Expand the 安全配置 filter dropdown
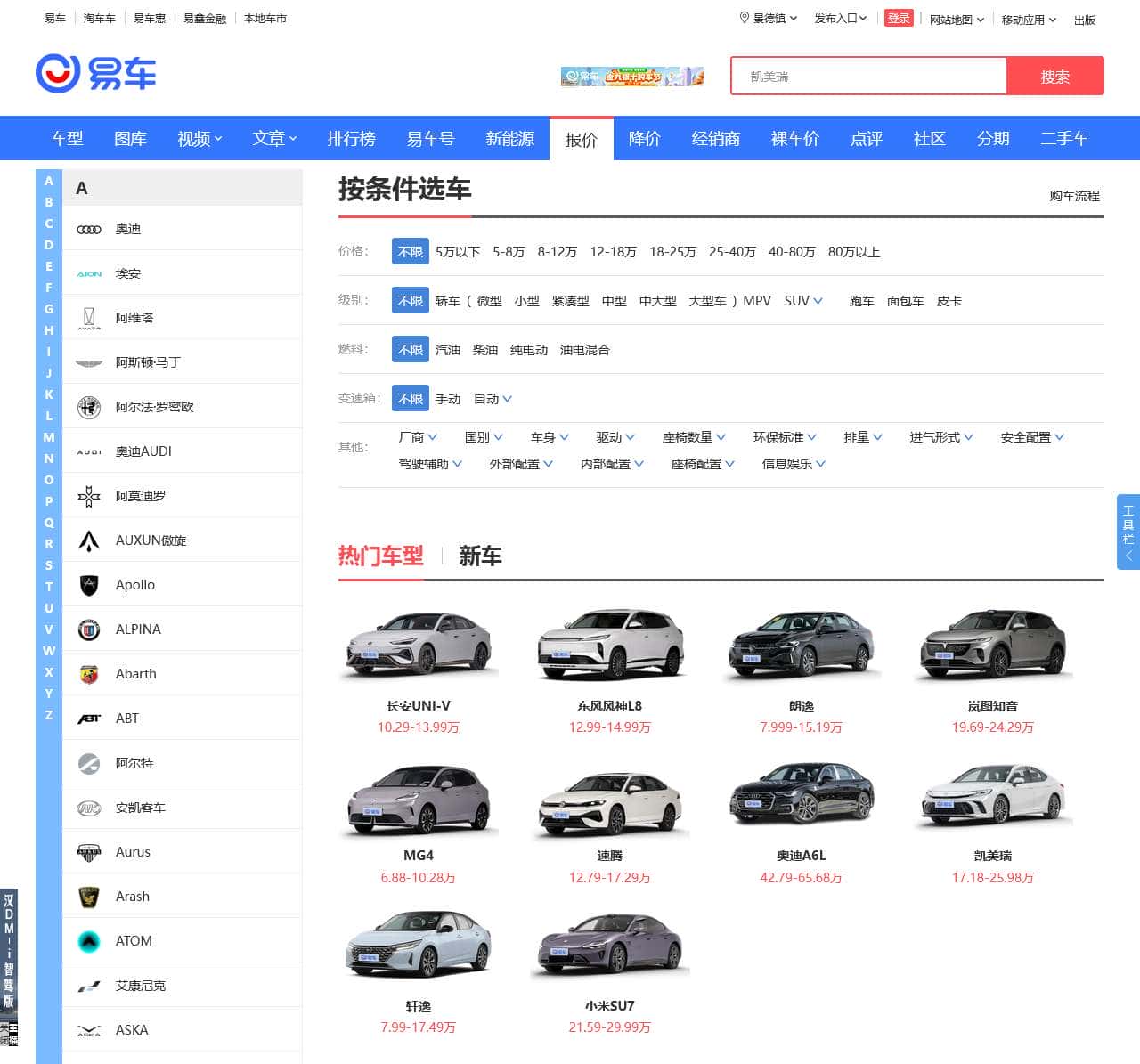 coord(1031,437)
